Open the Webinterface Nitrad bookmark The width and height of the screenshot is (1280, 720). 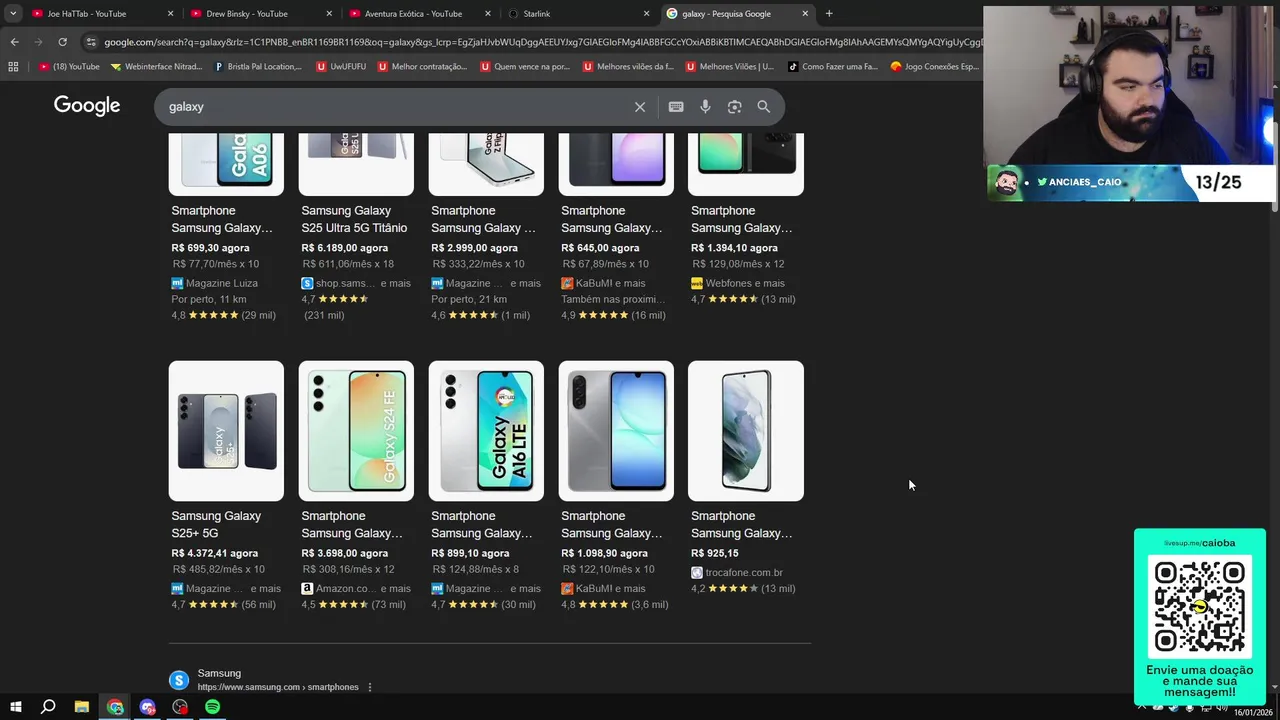pos(156,67)
